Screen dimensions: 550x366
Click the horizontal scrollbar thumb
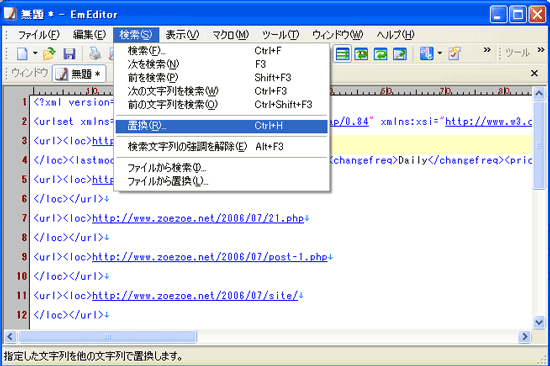tap(108, 337)
